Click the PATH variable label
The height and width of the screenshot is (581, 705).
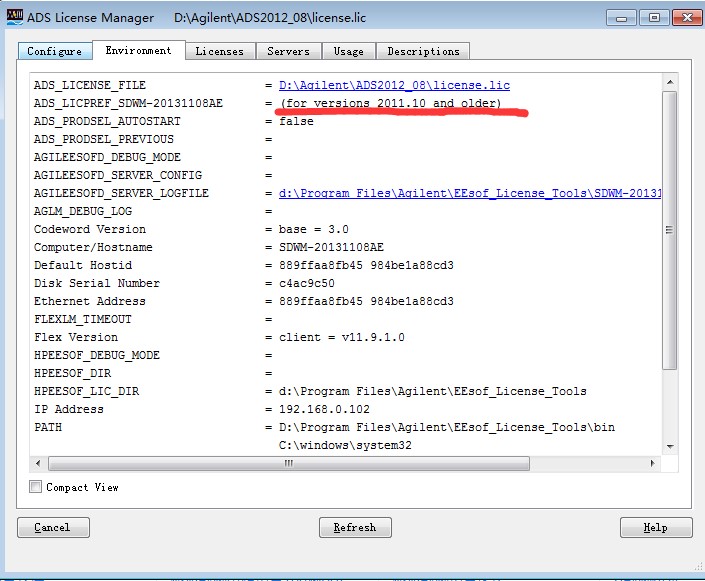click(48, 427)
